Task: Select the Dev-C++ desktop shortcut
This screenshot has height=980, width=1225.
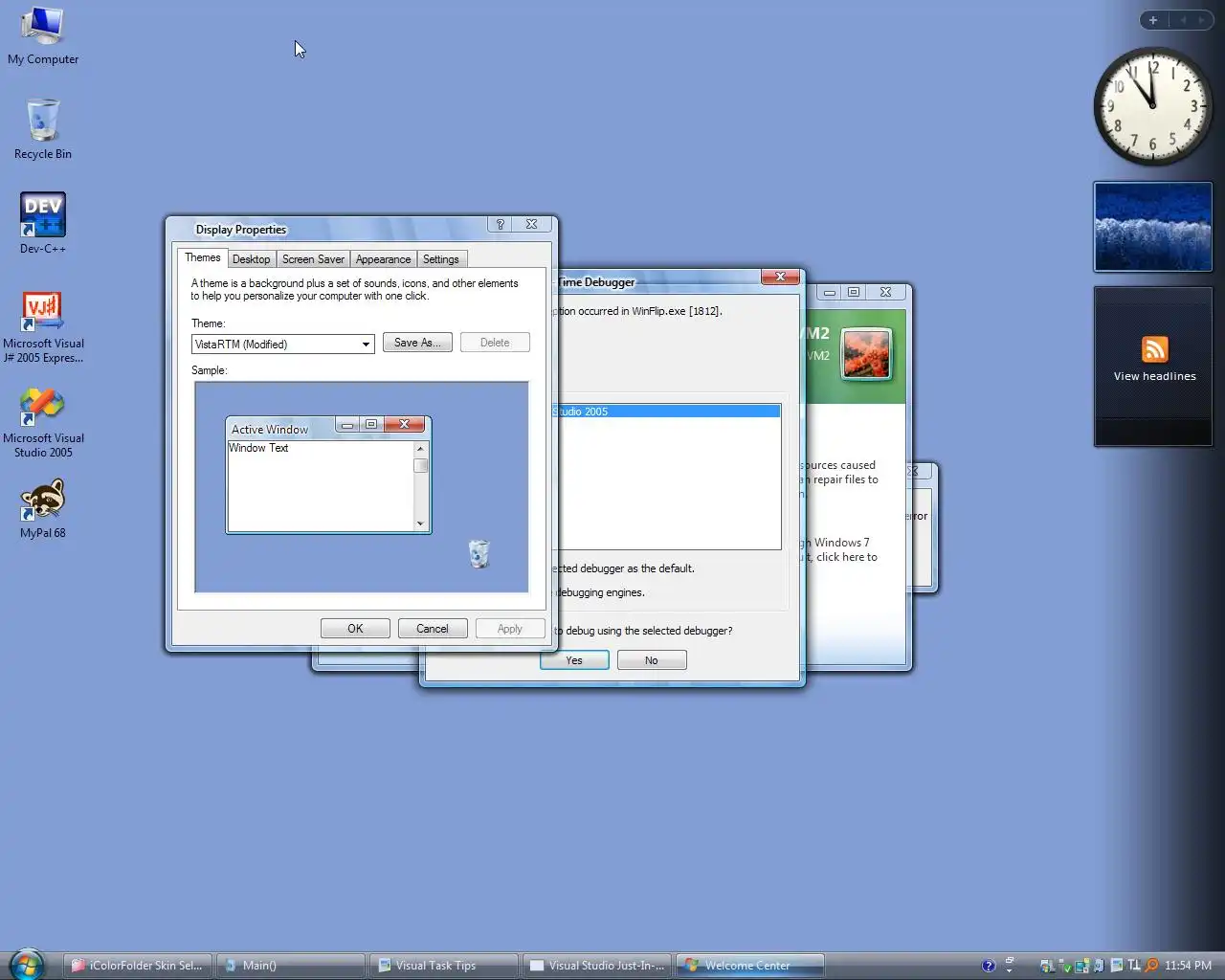Action: tap(43, 223)
